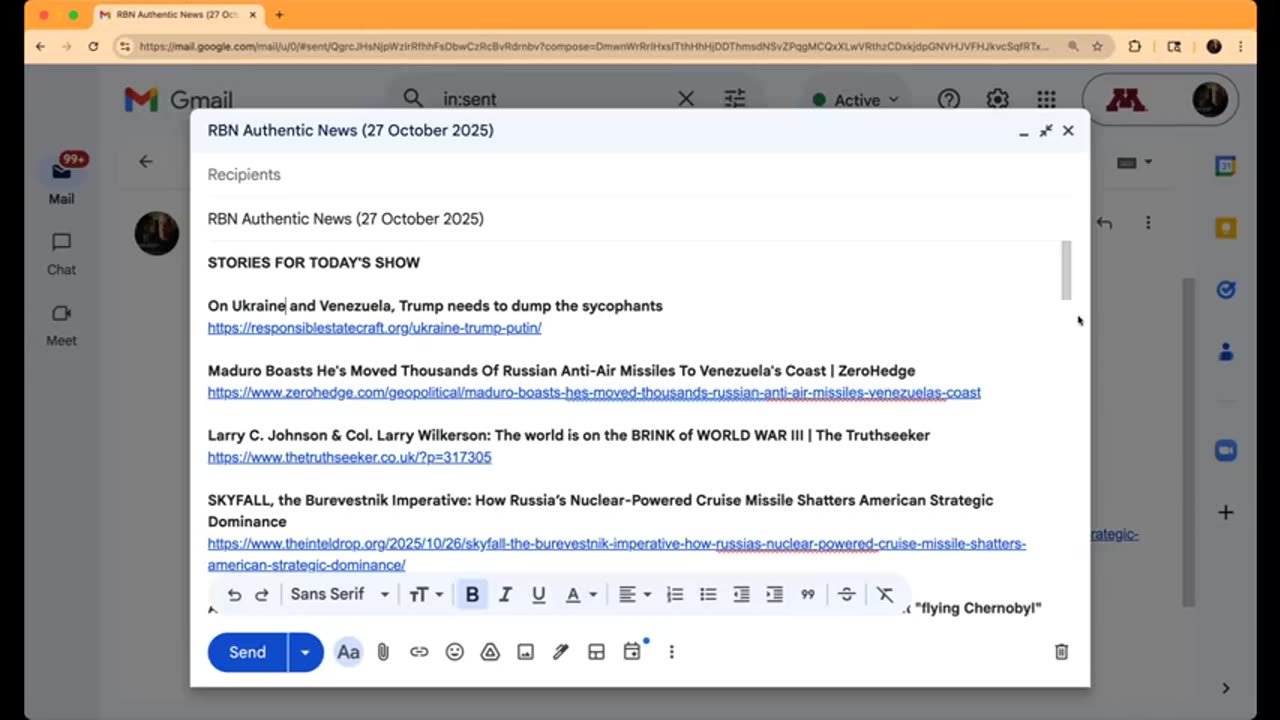The image size is (1280, 720).
Task: Go to Meet in the left sidebar
Action: [62, 324]
